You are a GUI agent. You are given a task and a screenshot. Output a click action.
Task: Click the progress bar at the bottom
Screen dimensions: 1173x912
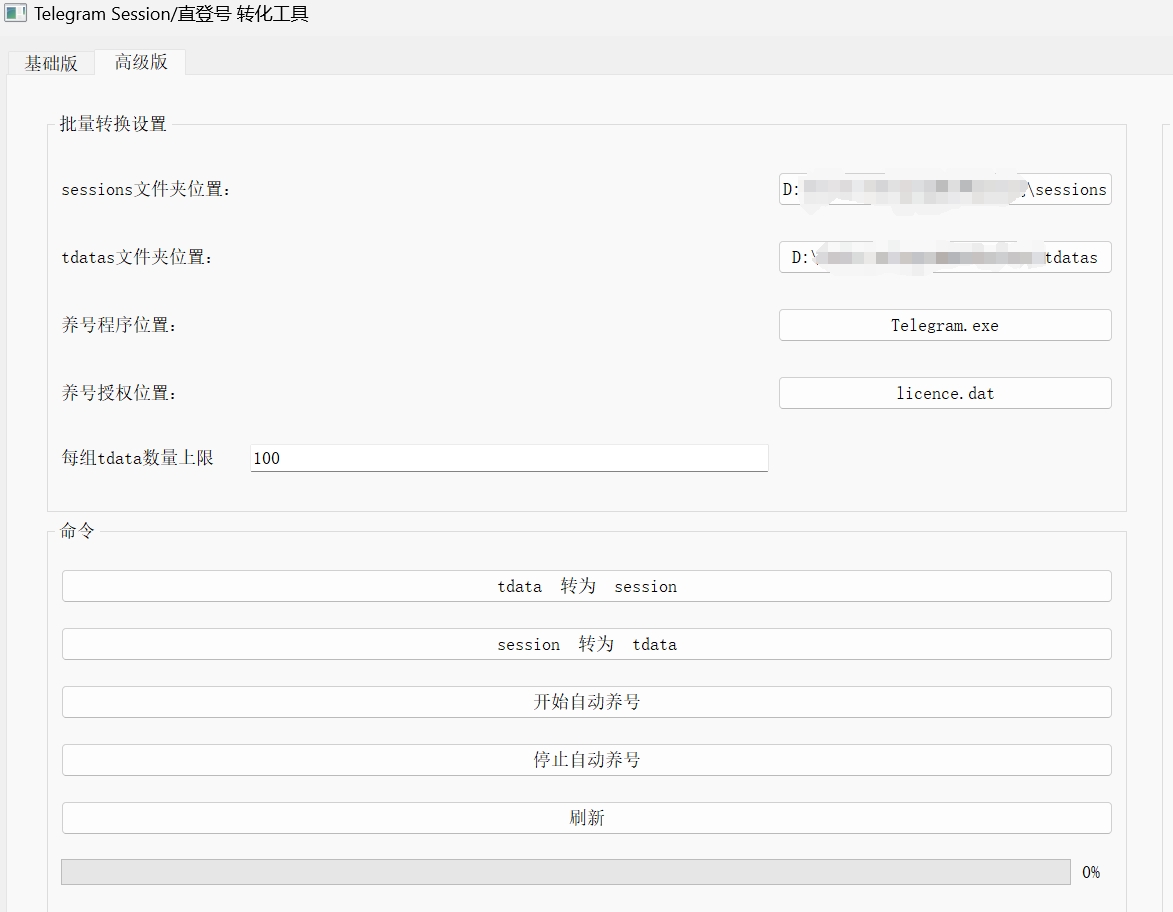click(x=565, y=872)
